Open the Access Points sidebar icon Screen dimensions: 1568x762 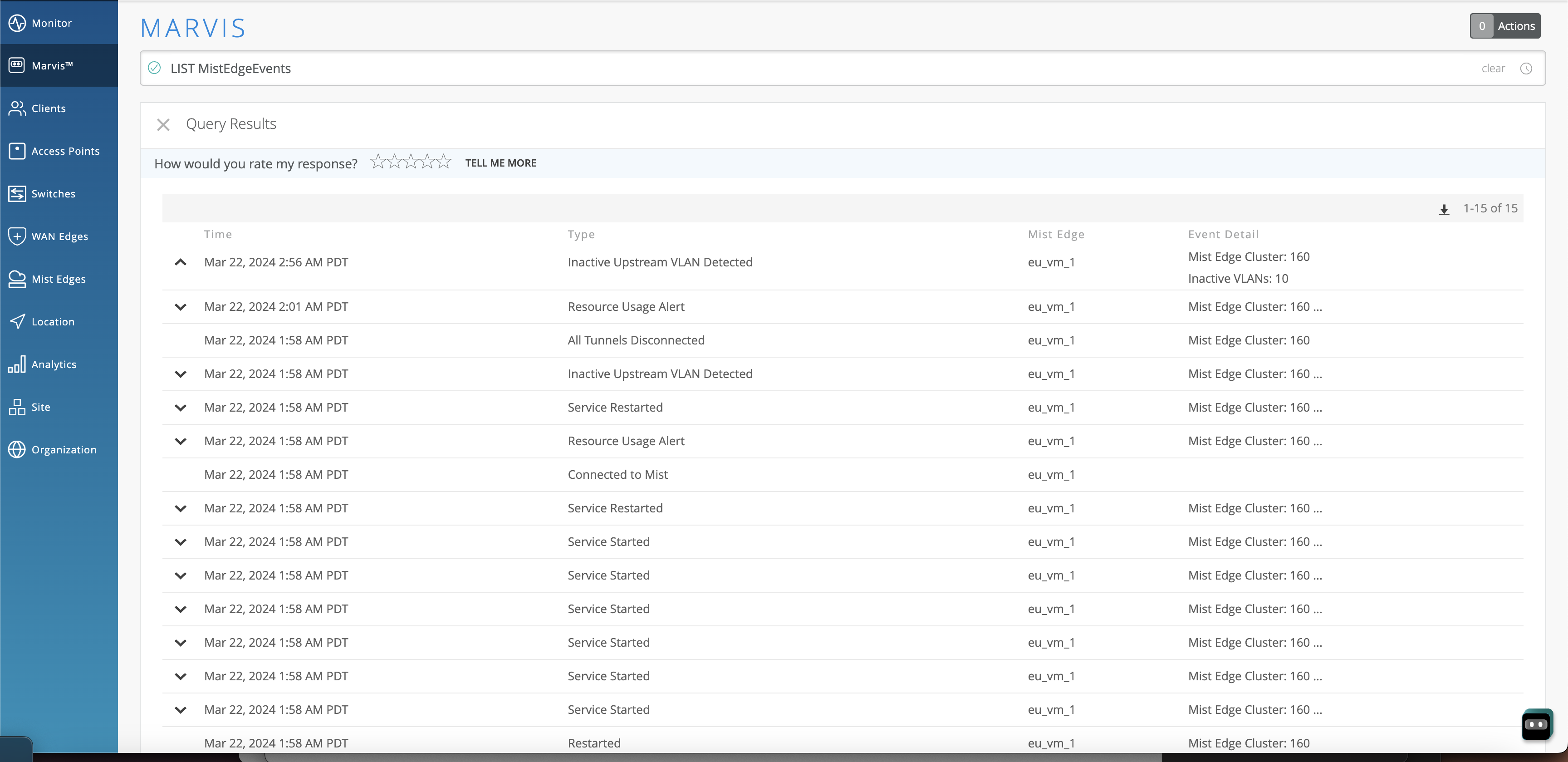[17, 151]
